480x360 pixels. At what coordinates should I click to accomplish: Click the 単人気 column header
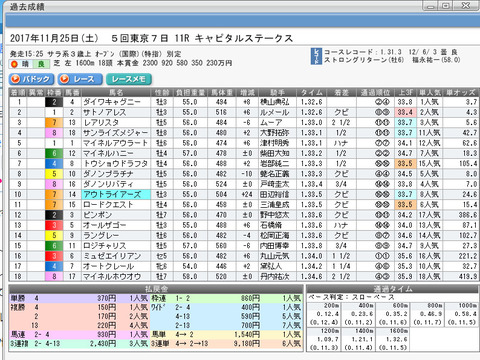tap(430, 92)
